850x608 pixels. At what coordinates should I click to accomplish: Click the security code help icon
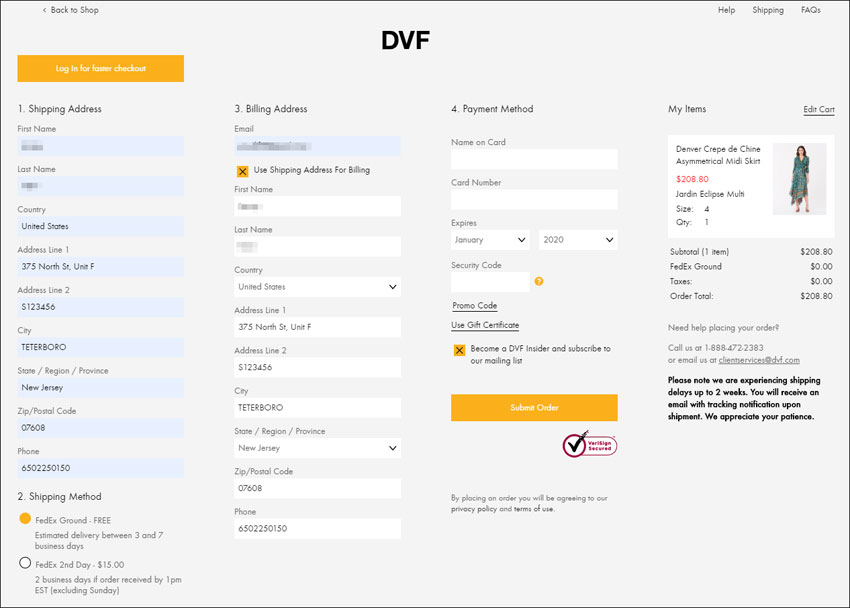tap(539, 281)
